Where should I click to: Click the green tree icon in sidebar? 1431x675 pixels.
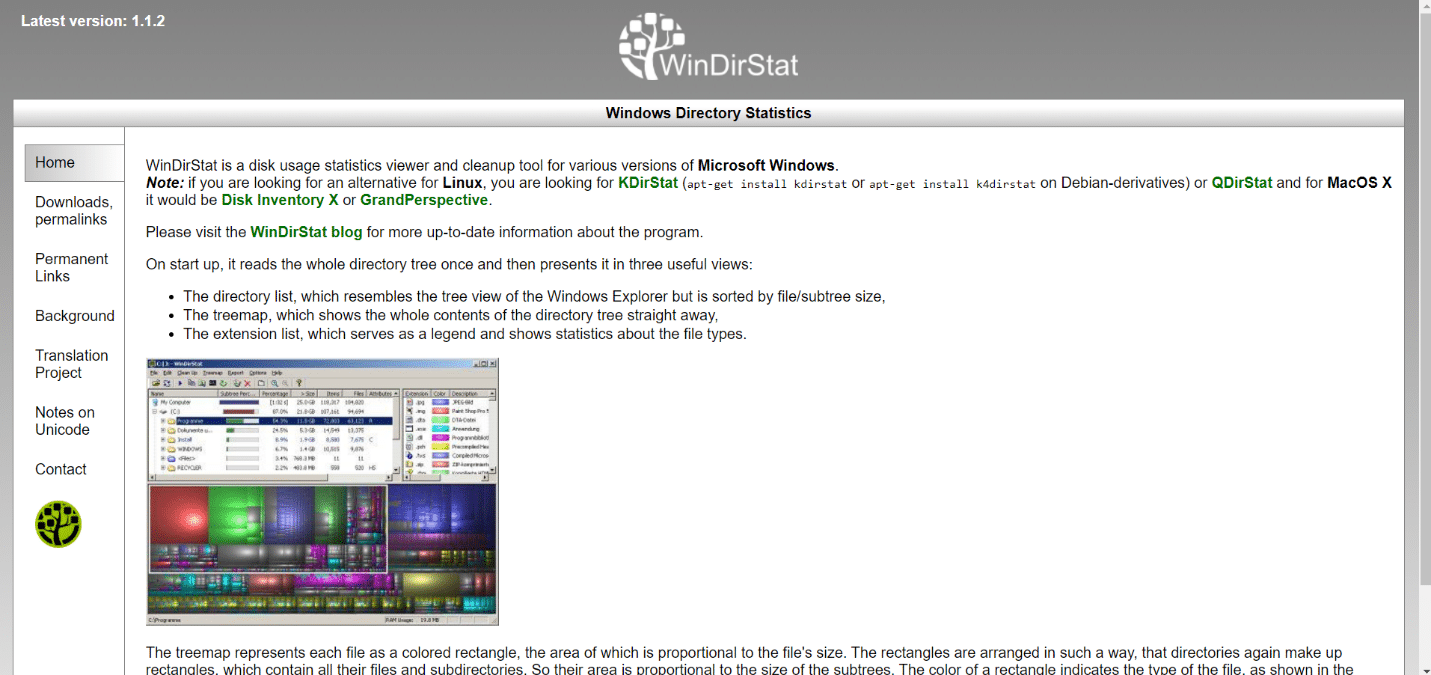point(58,524)
